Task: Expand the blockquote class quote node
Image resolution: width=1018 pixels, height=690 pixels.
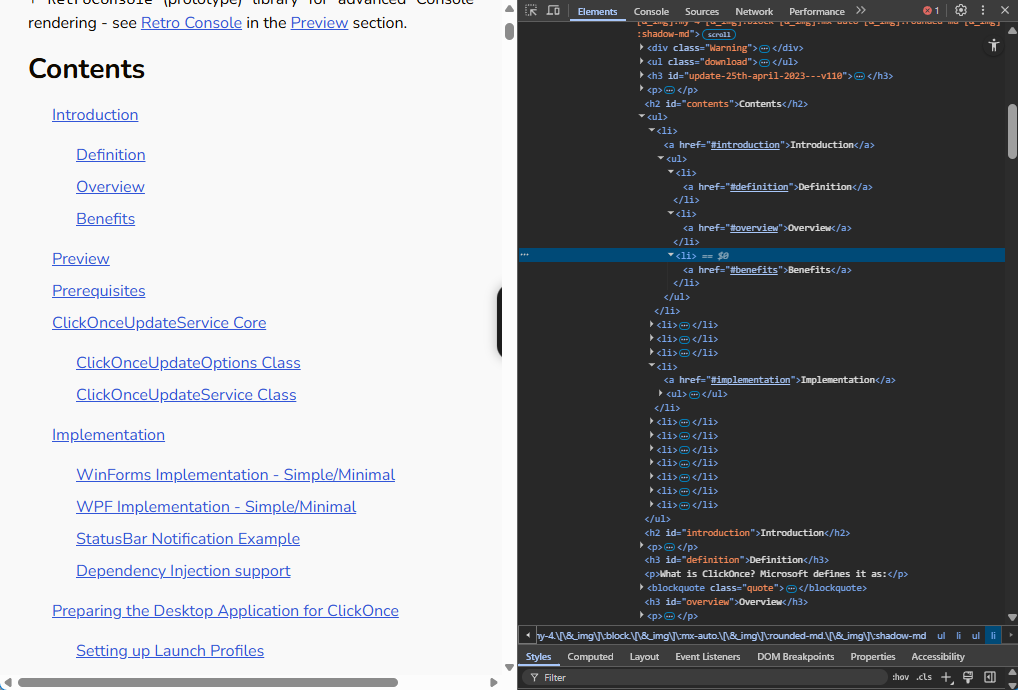Action: click(641, 587)
